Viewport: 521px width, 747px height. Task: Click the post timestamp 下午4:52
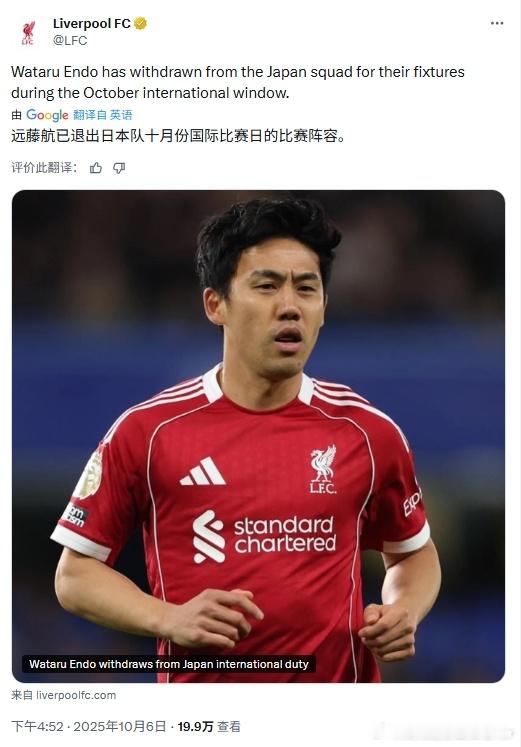tap(37, 726)
